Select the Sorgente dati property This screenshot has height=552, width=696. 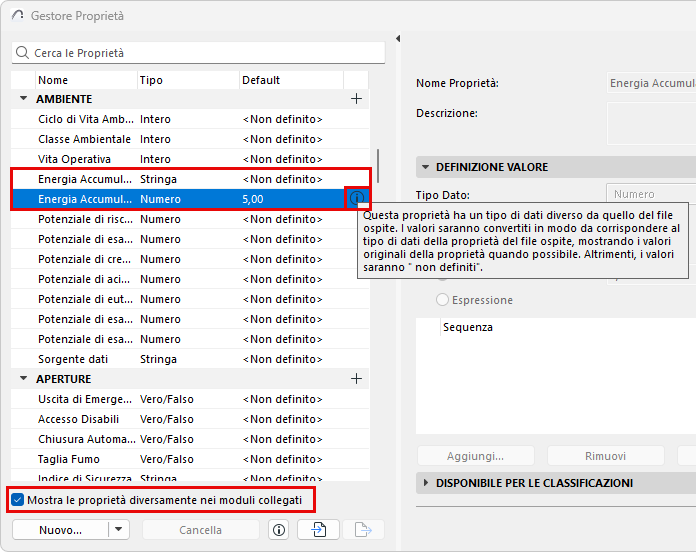coord(190,359)
